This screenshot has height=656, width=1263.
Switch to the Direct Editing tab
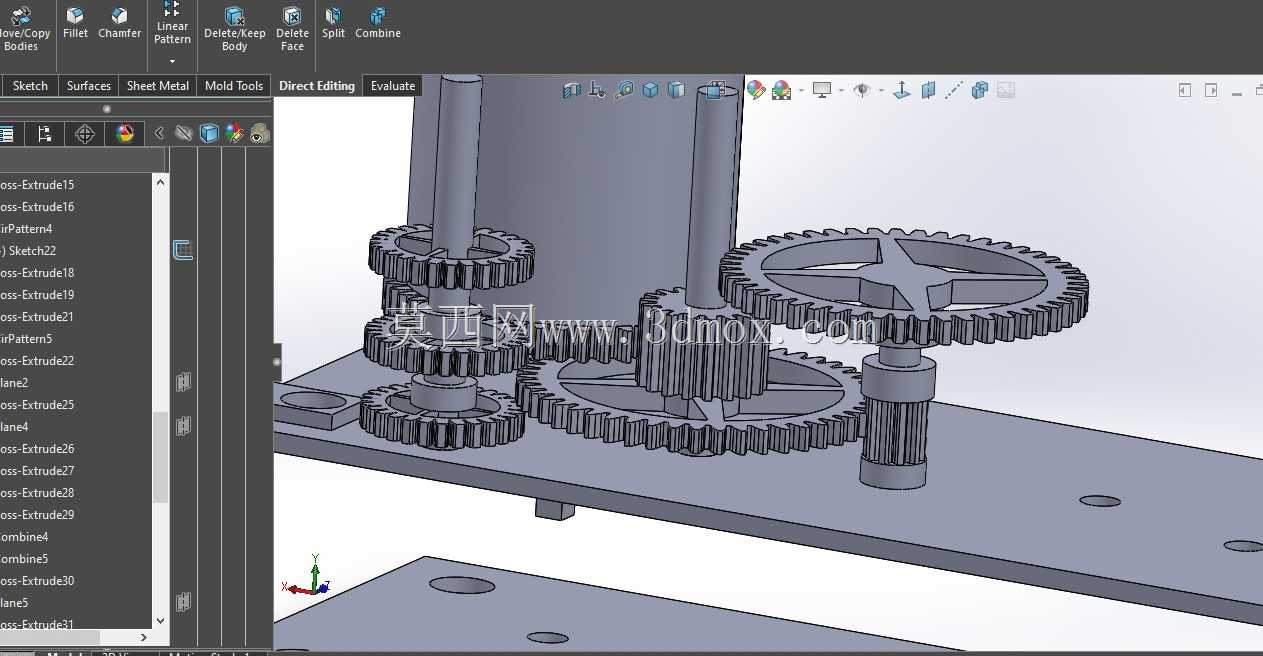tap(317, 86)
